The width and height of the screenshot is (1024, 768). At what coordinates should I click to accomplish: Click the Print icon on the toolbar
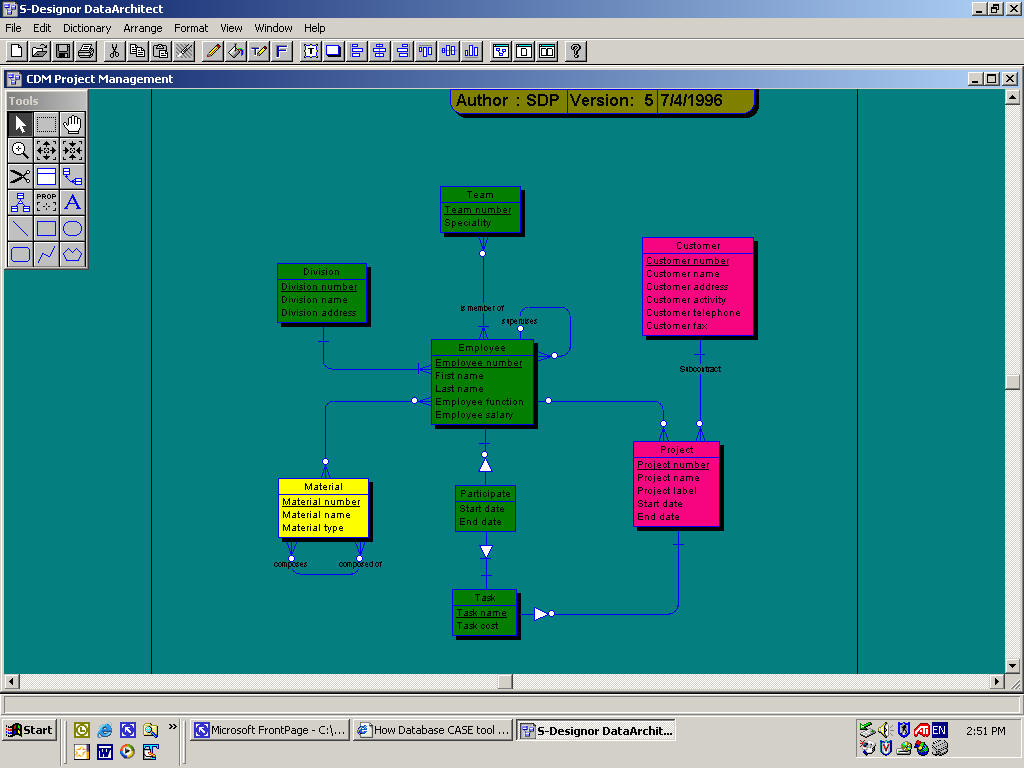click(x=85, y=51)
